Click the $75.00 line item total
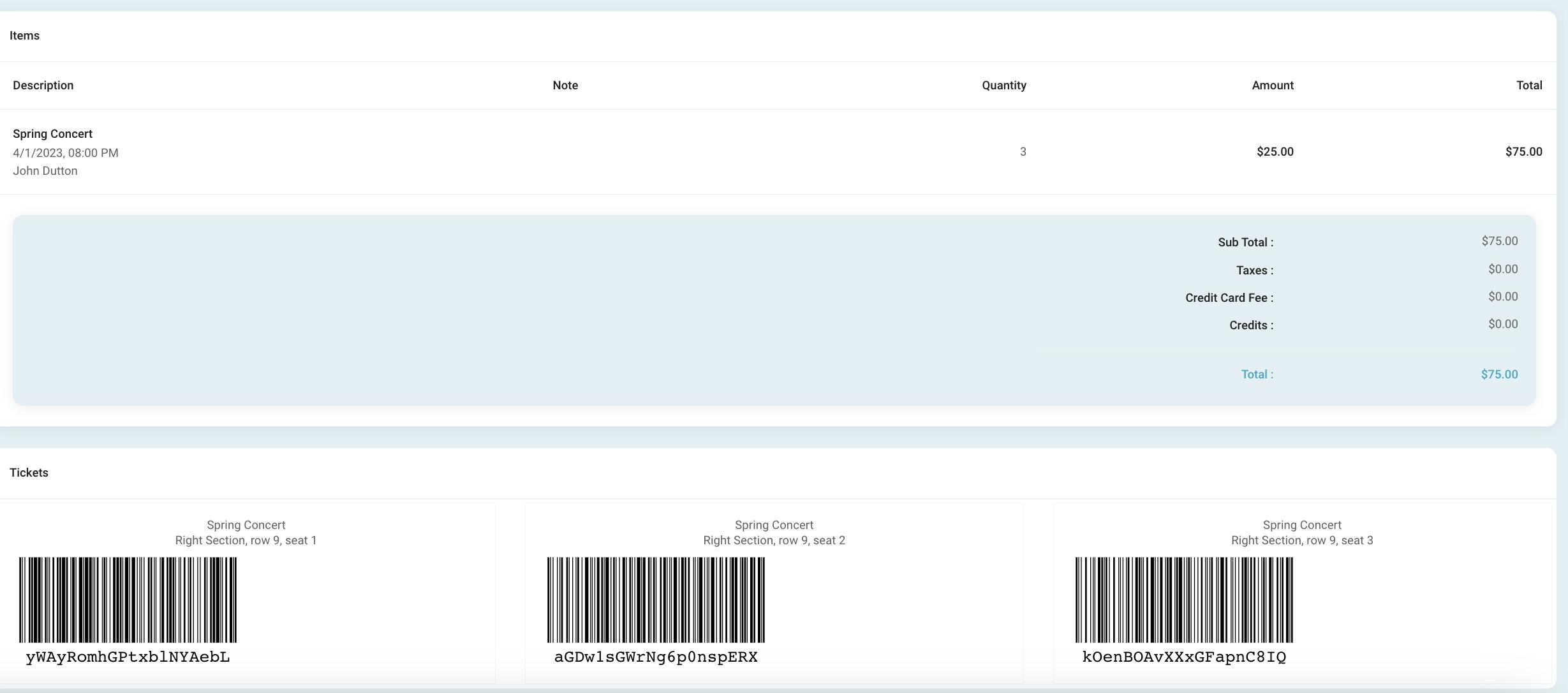This screenshot has width=1568, height=693. (1524, 152)
